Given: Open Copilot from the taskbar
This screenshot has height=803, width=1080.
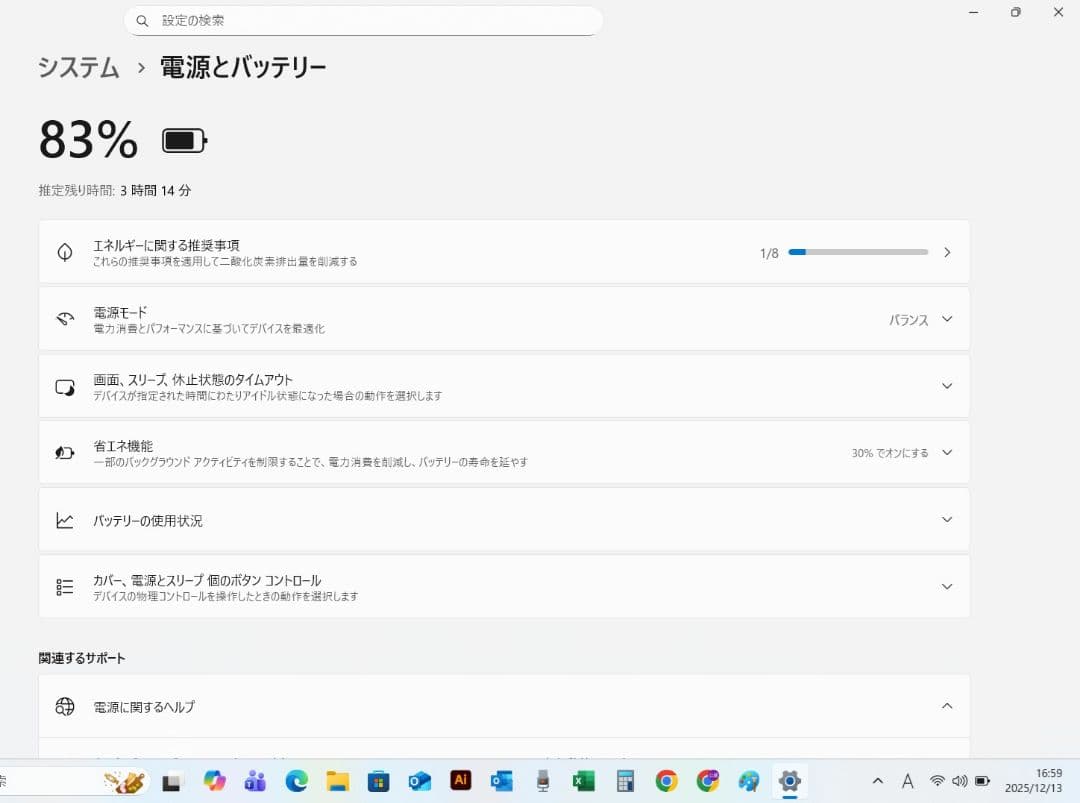Looking at the screenshot, I should pos(213,782).
